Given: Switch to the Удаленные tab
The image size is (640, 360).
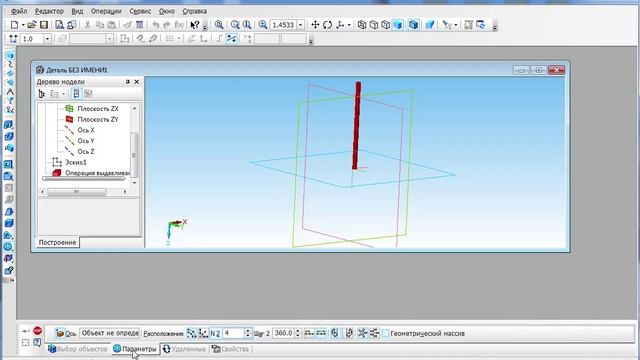Looking at the screenshot, I should tap(184, 349).
